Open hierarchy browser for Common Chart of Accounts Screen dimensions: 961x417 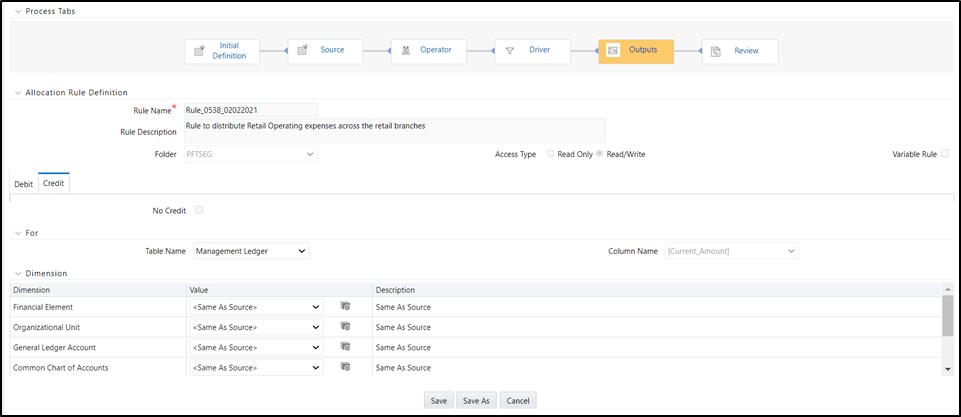tap(345, 367)
